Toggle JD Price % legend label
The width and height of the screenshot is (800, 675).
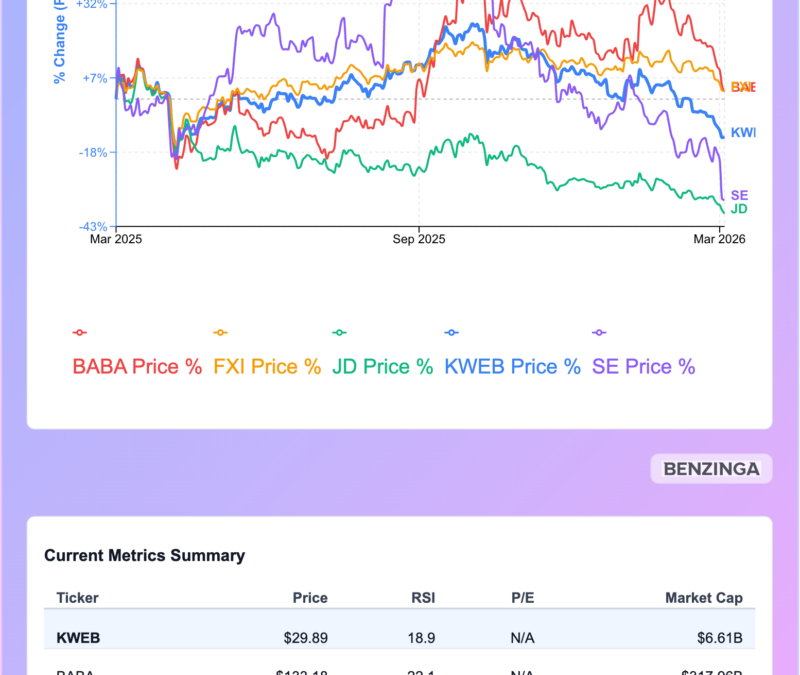pos(382,366)
